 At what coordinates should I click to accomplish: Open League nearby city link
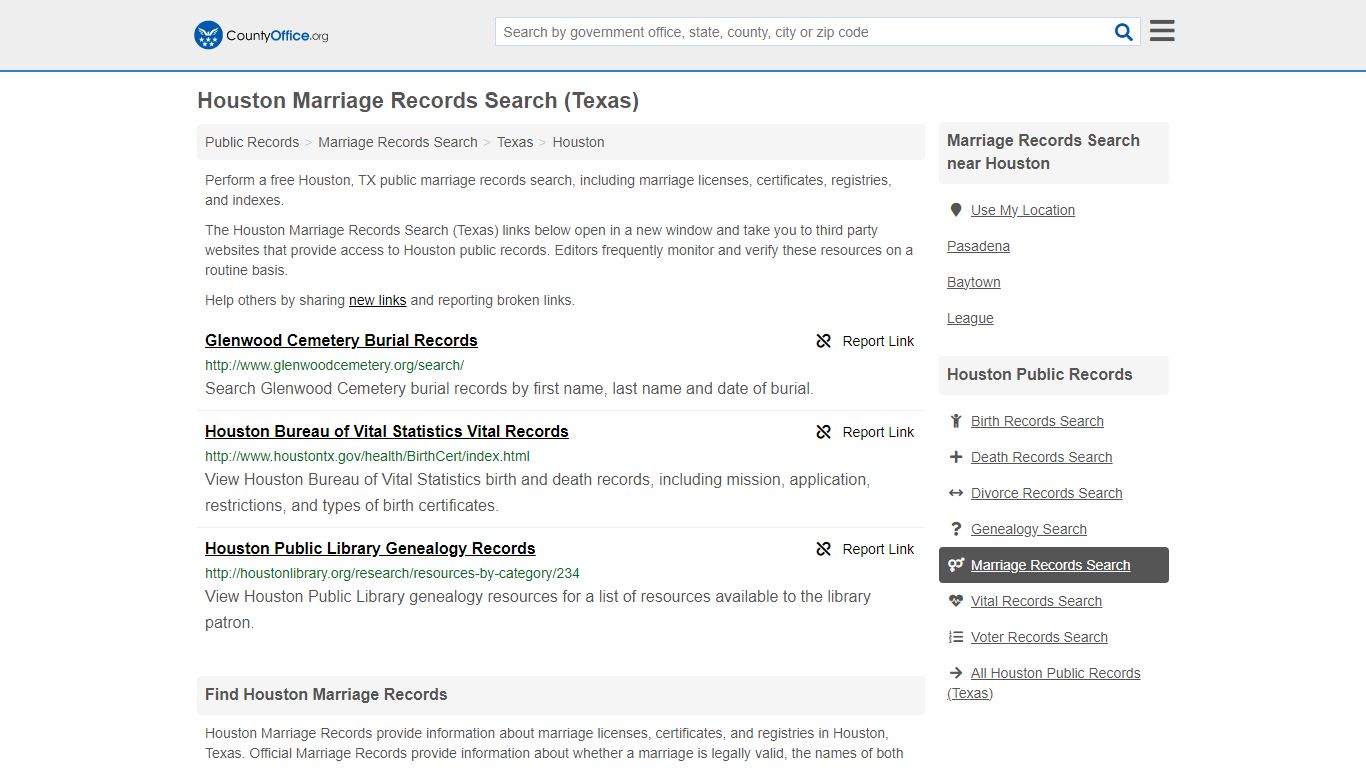tap(970, 318)
